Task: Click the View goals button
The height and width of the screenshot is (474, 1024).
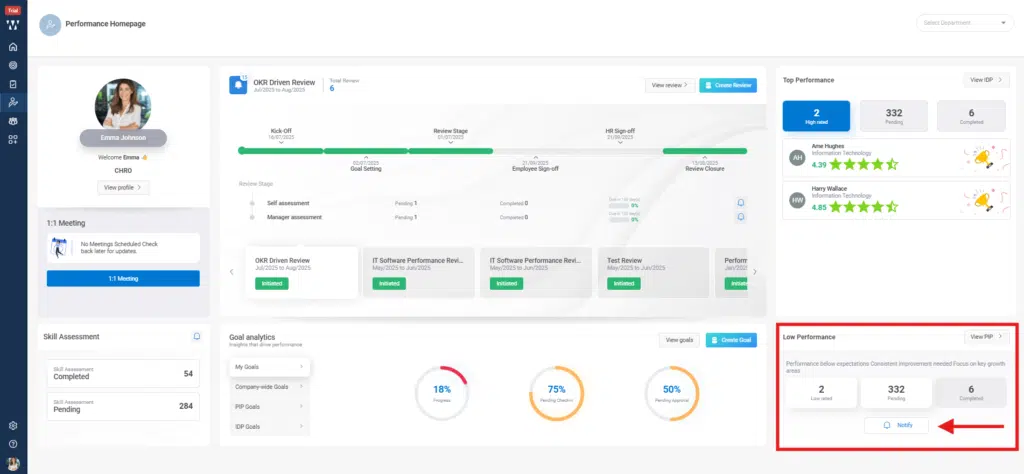Action: [680, 340]
